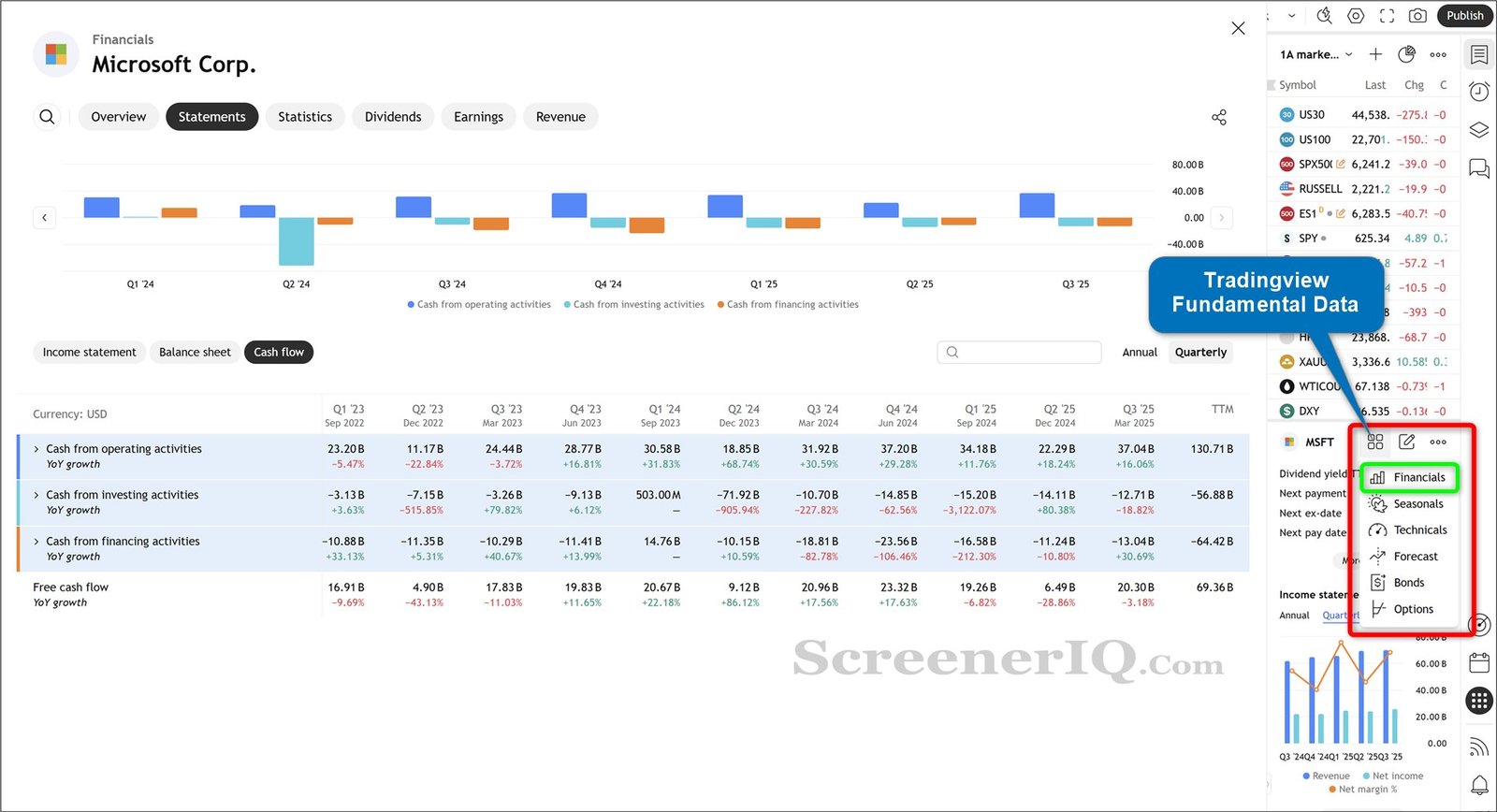
Task: Click the statement search input field
Action: click(x=1019, y=353)
